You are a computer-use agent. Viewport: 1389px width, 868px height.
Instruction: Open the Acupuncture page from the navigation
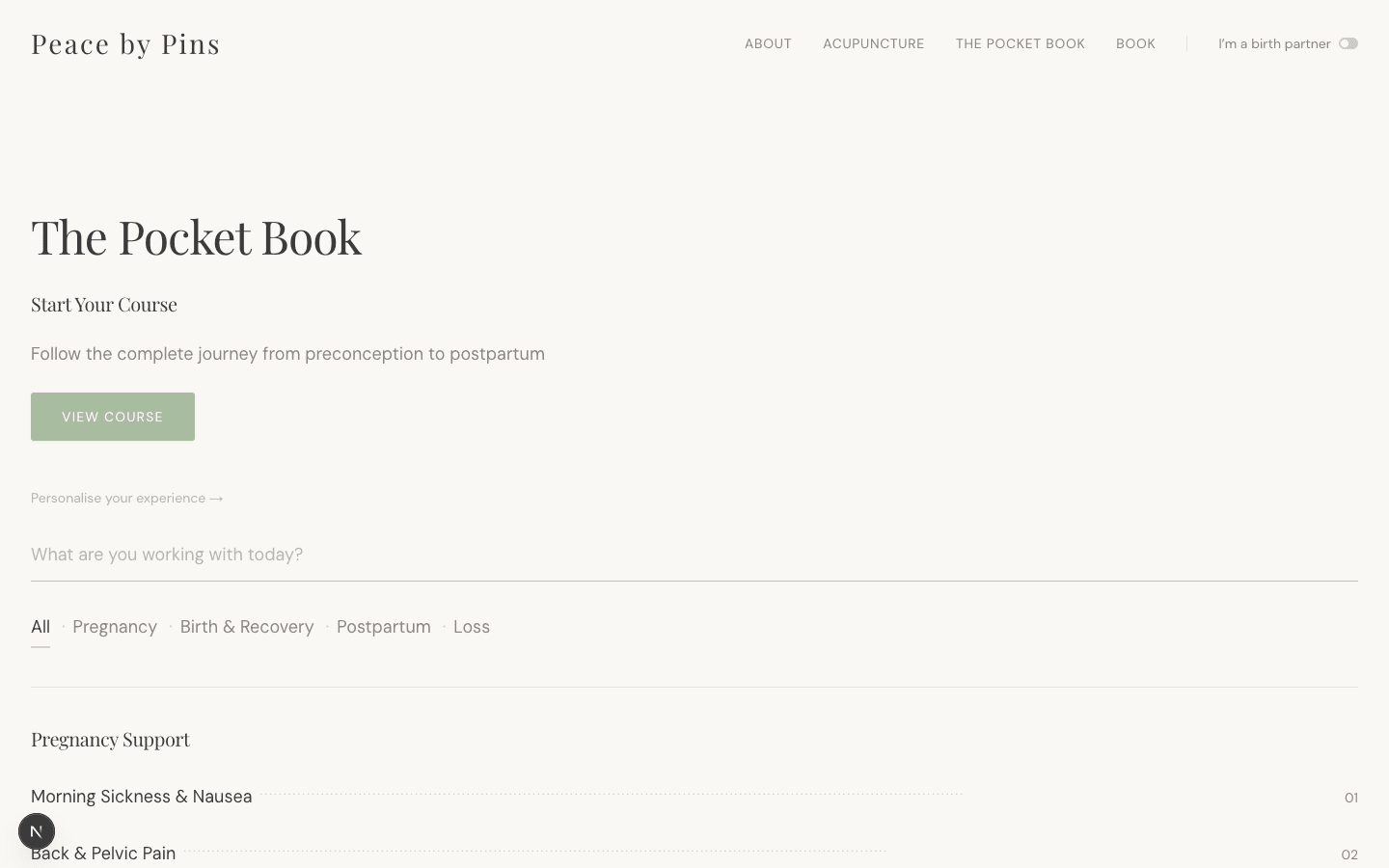pyautogui.click(x=873, y=43)
